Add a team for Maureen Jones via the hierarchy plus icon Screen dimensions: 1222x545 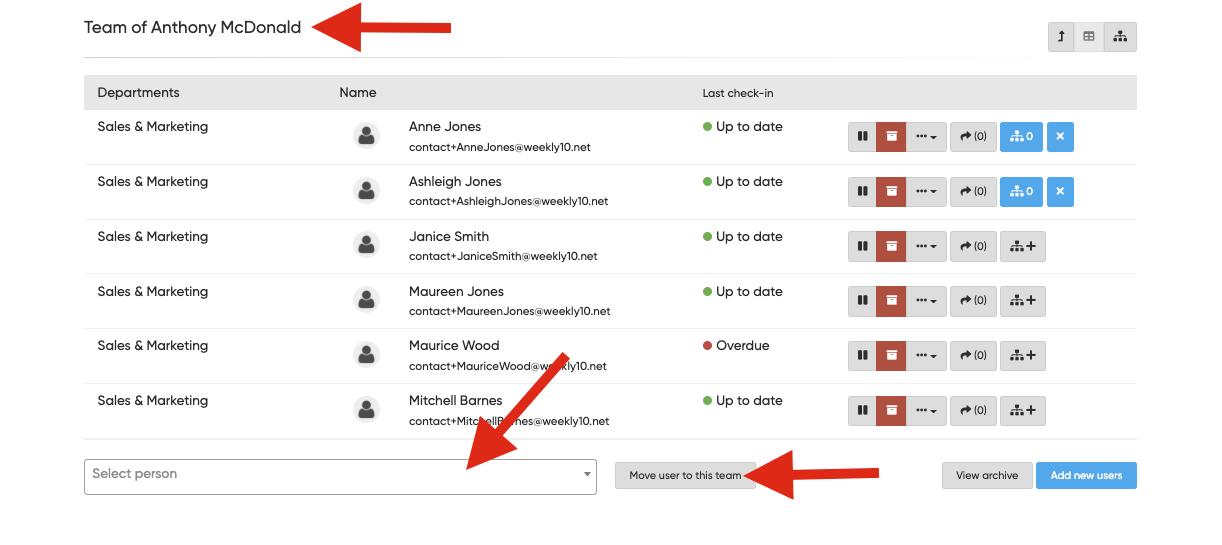[1023, 301]
